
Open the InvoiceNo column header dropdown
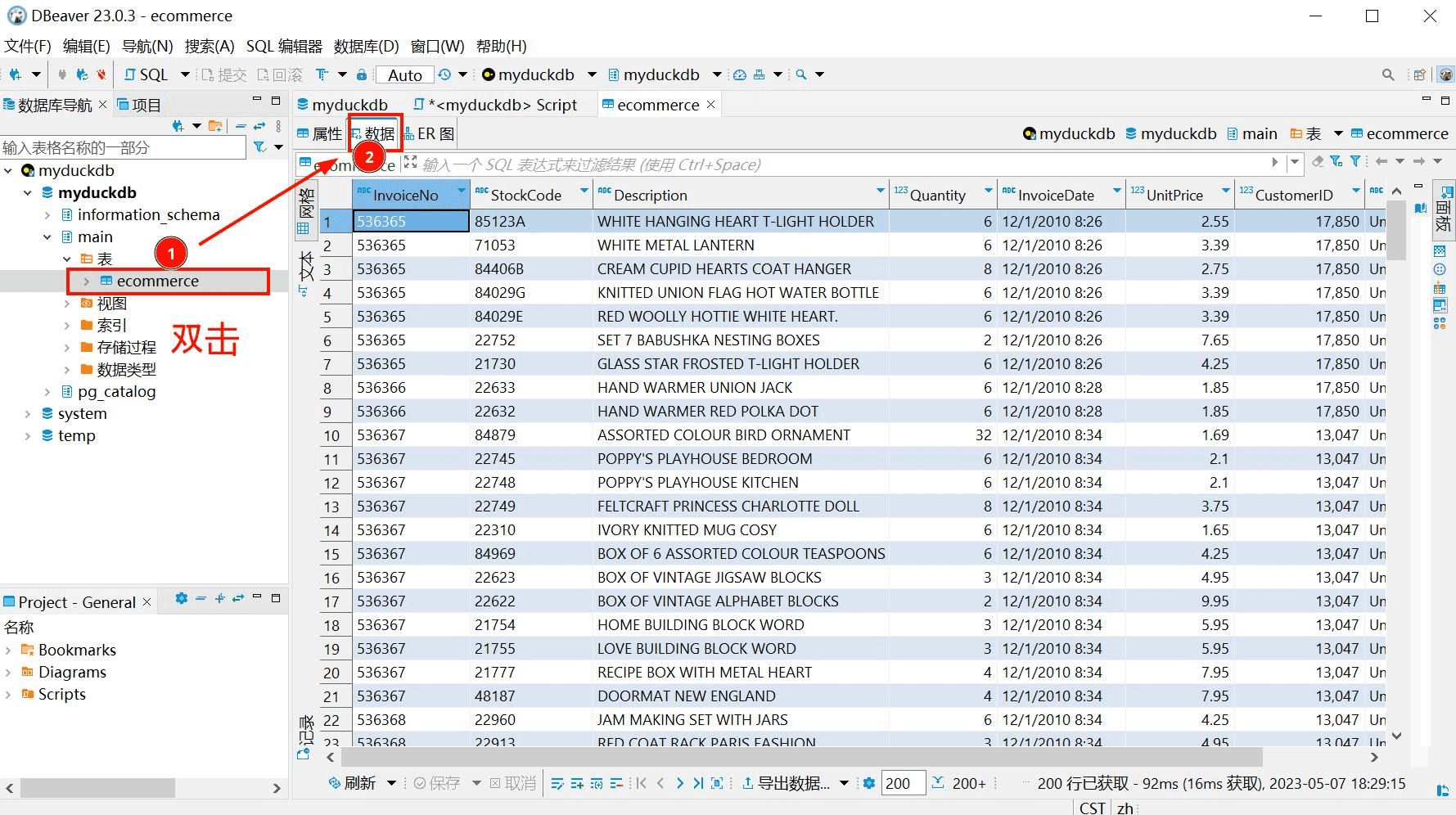(x=462, y=191)
